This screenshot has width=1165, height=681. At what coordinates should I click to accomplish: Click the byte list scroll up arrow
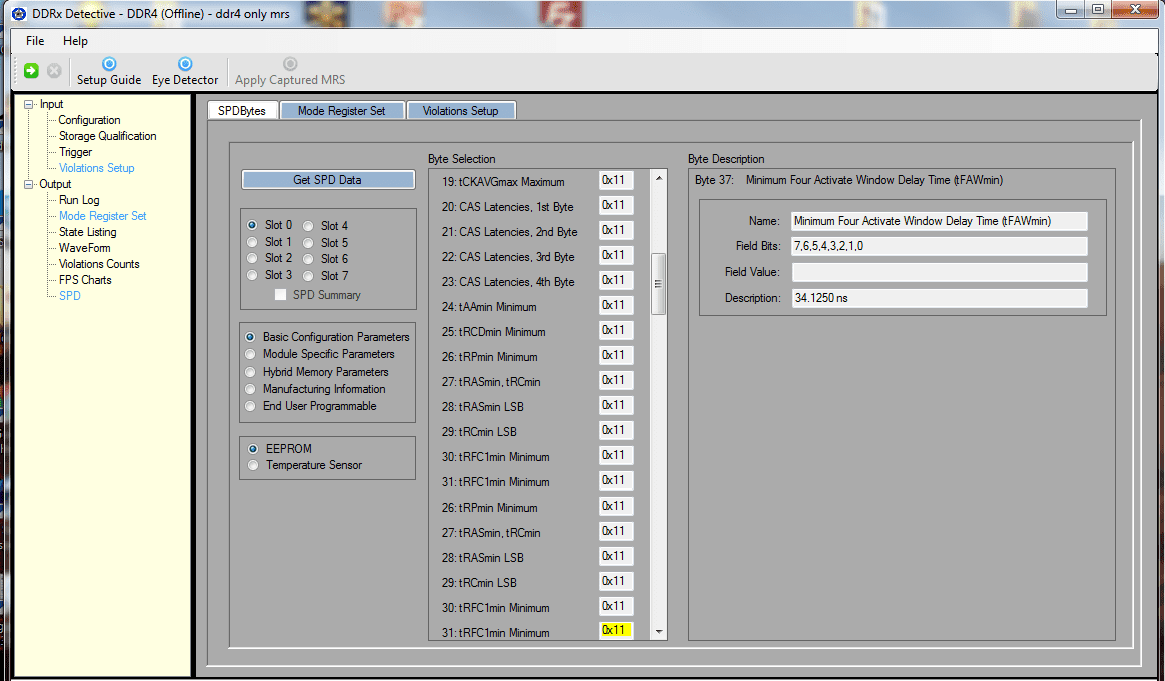point(658,178)
